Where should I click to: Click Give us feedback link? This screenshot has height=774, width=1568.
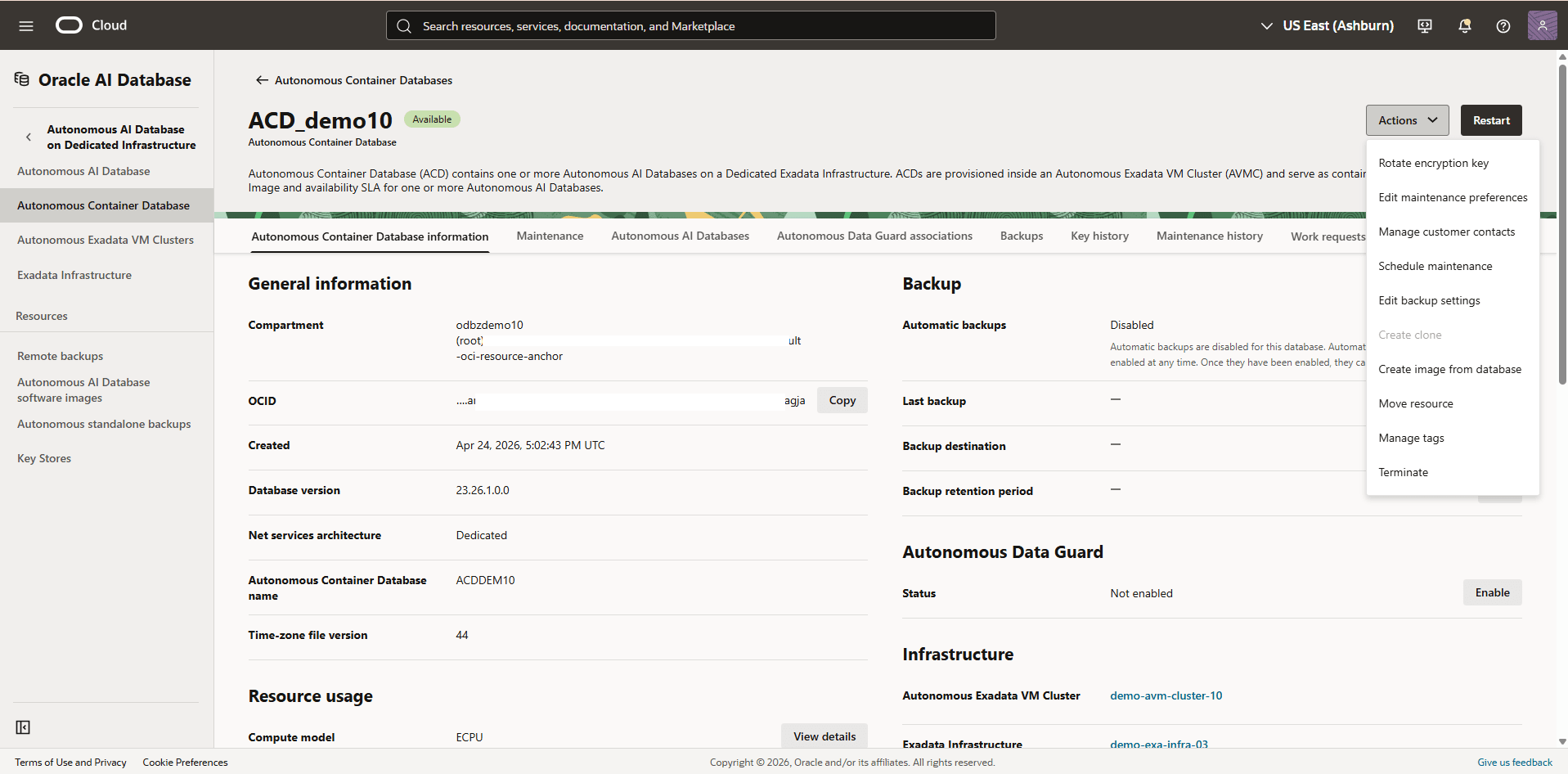coord(1514,763)
